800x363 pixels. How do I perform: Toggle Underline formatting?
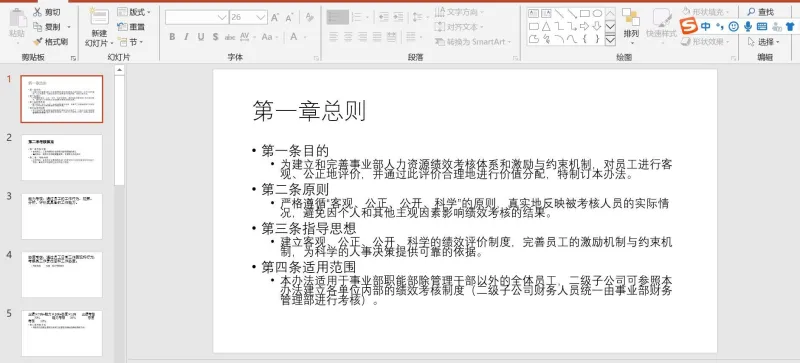[201, 37]
